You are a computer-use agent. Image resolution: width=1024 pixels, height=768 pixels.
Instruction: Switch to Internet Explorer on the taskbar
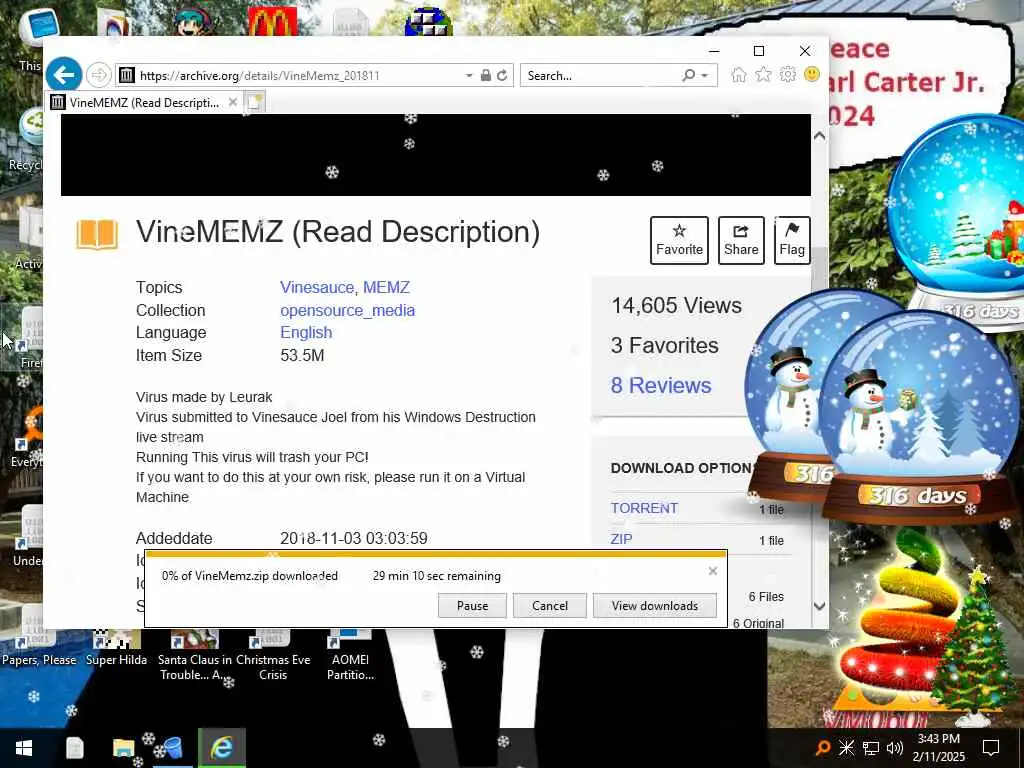(221, 748)
